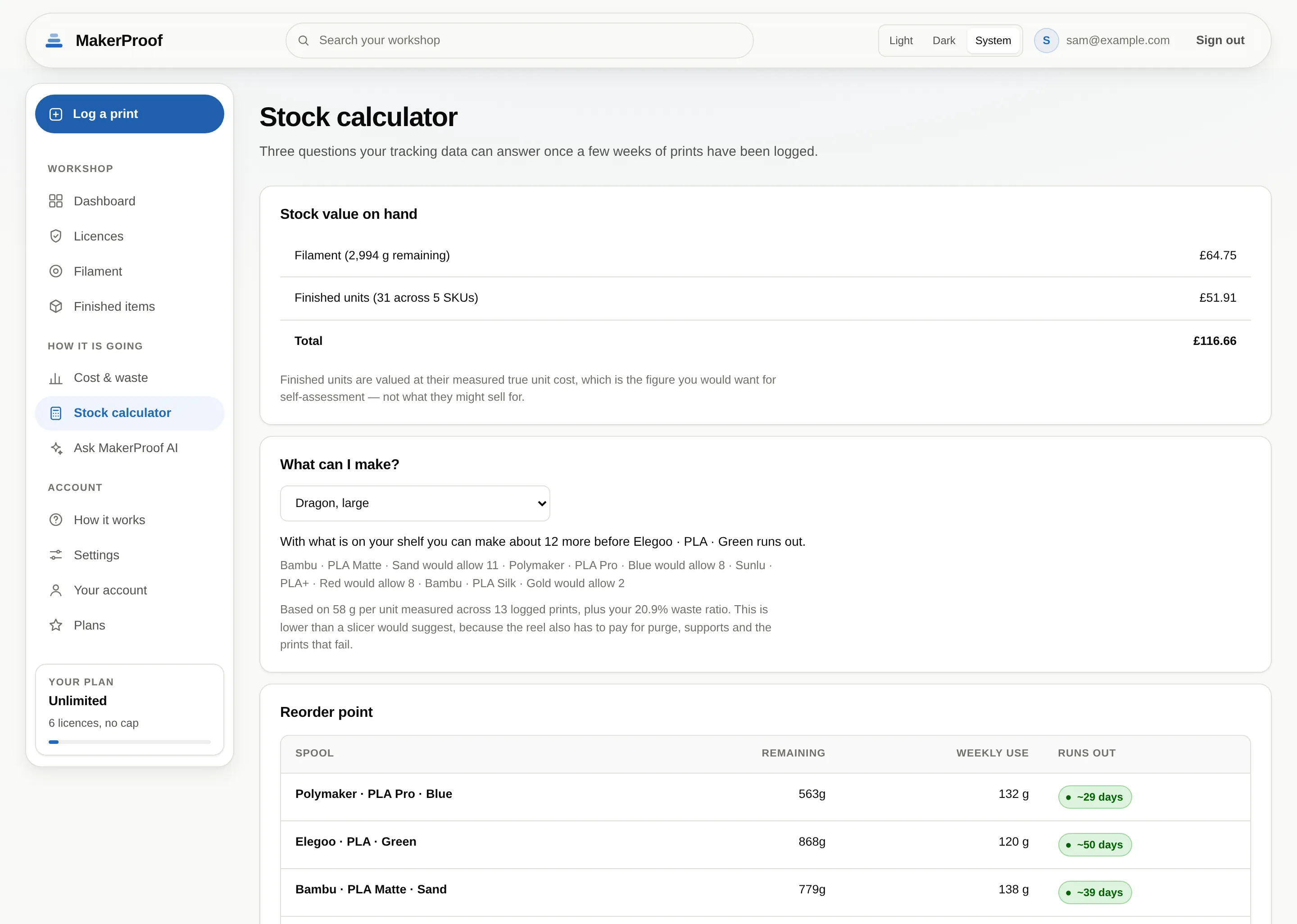Click the plus icon in Log a print

point(56,114)
